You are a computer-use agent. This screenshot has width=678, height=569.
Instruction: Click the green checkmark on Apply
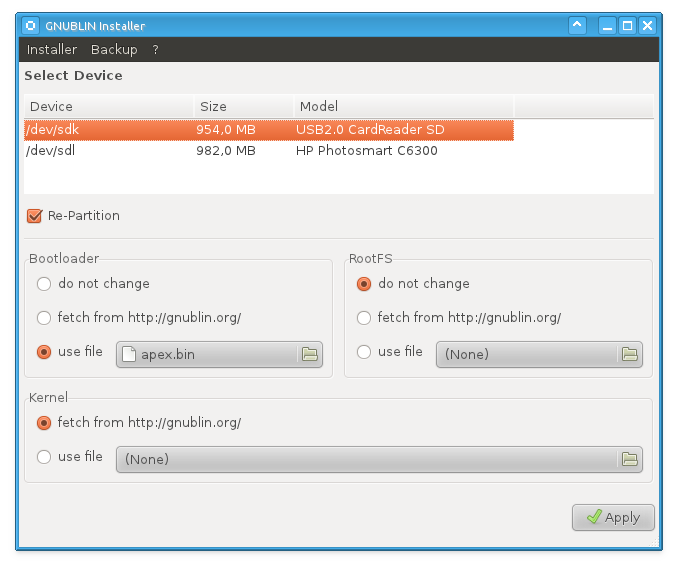coord(594,516)
